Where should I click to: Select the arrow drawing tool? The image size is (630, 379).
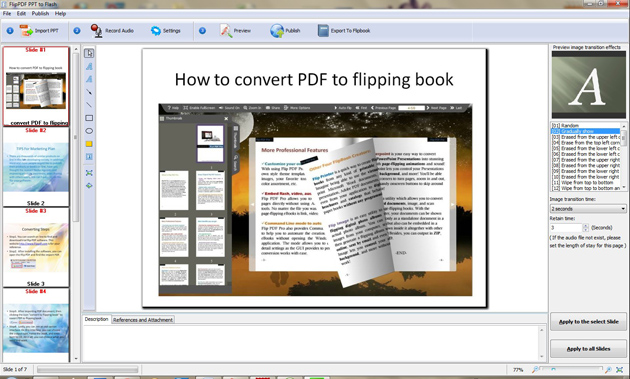89,92
